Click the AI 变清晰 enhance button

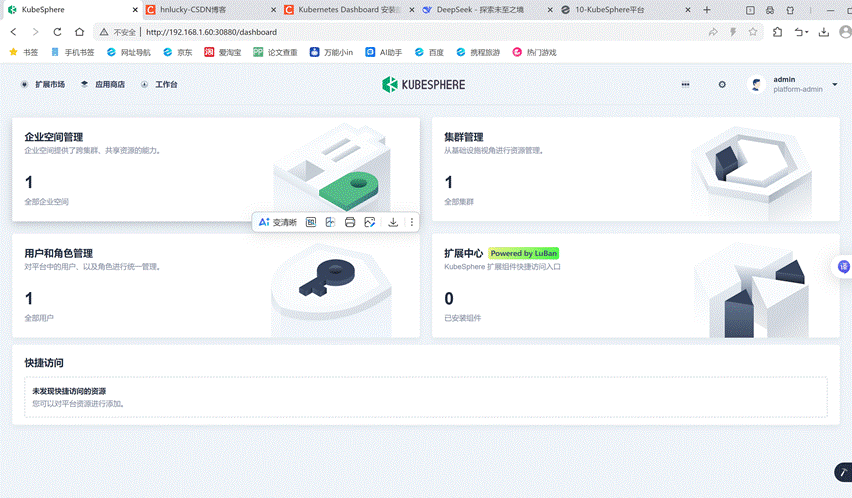coord(278,222)
